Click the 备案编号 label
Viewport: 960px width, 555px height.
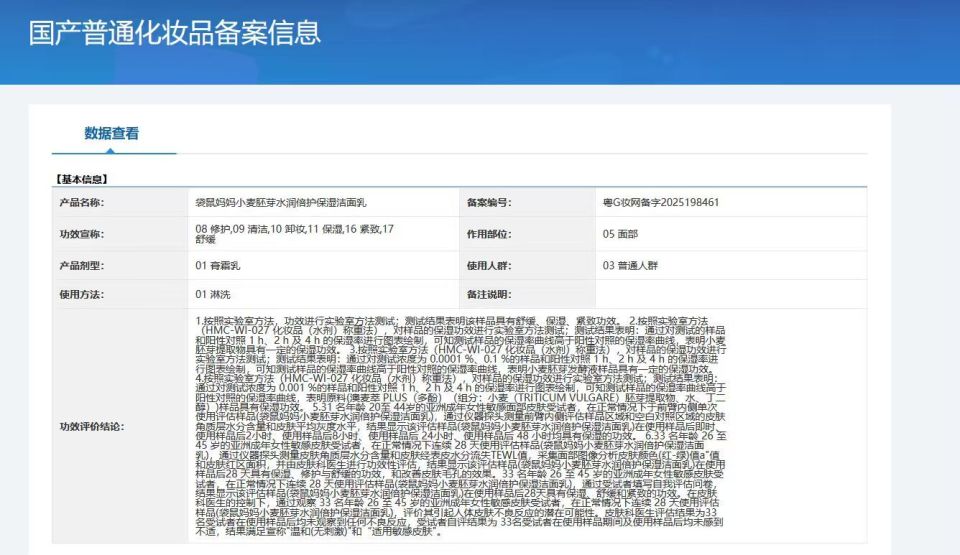(489, 202)
